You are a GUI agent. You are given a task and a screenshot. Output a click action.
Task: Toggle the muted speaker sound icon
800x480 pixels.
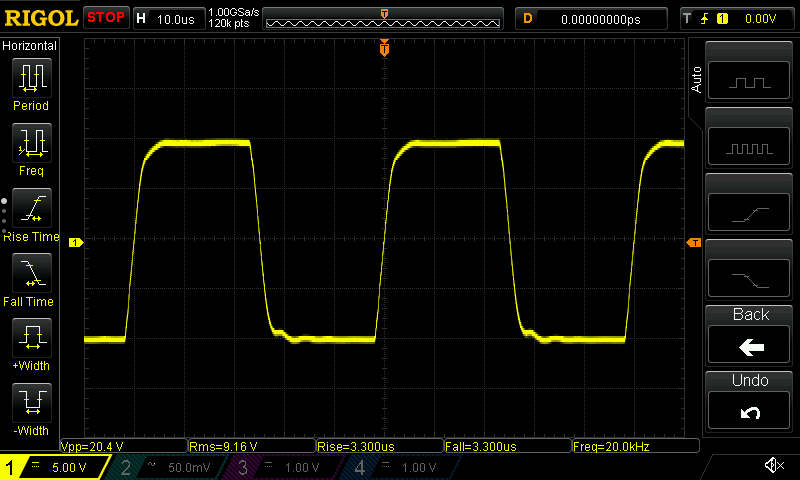(774, 465)
